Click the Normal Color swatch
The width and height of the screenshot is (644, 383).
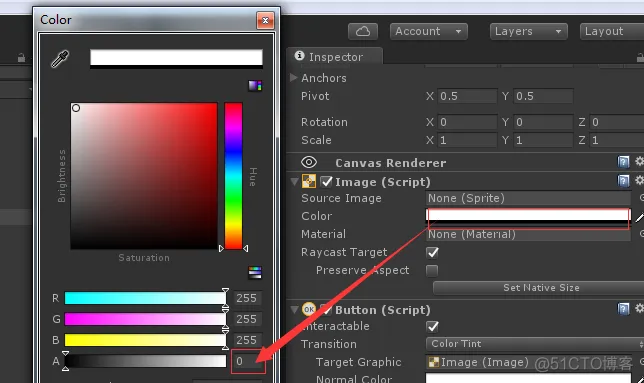pos(529,378)
